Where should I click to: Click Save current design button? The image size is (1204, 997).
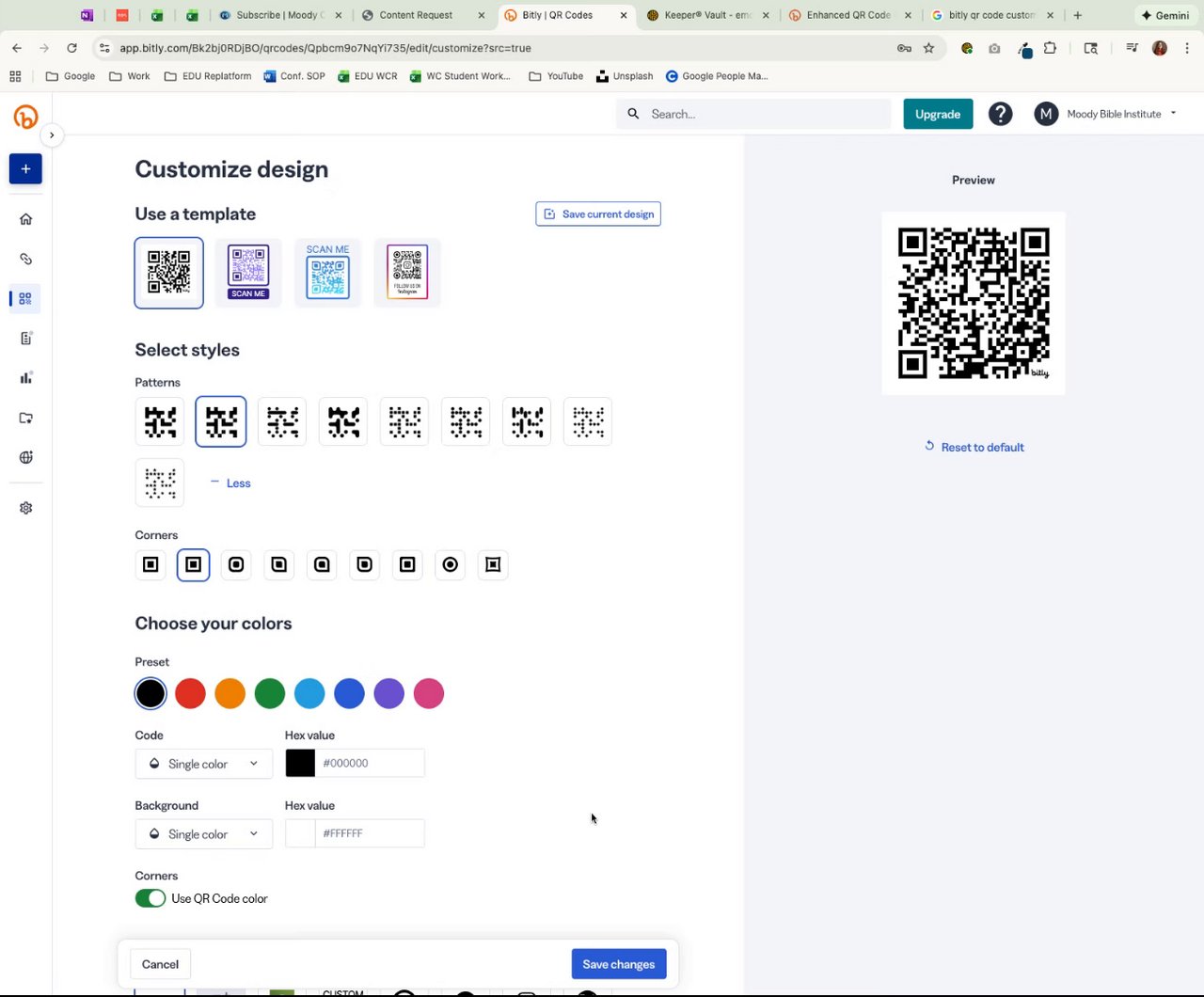[598, 214]
